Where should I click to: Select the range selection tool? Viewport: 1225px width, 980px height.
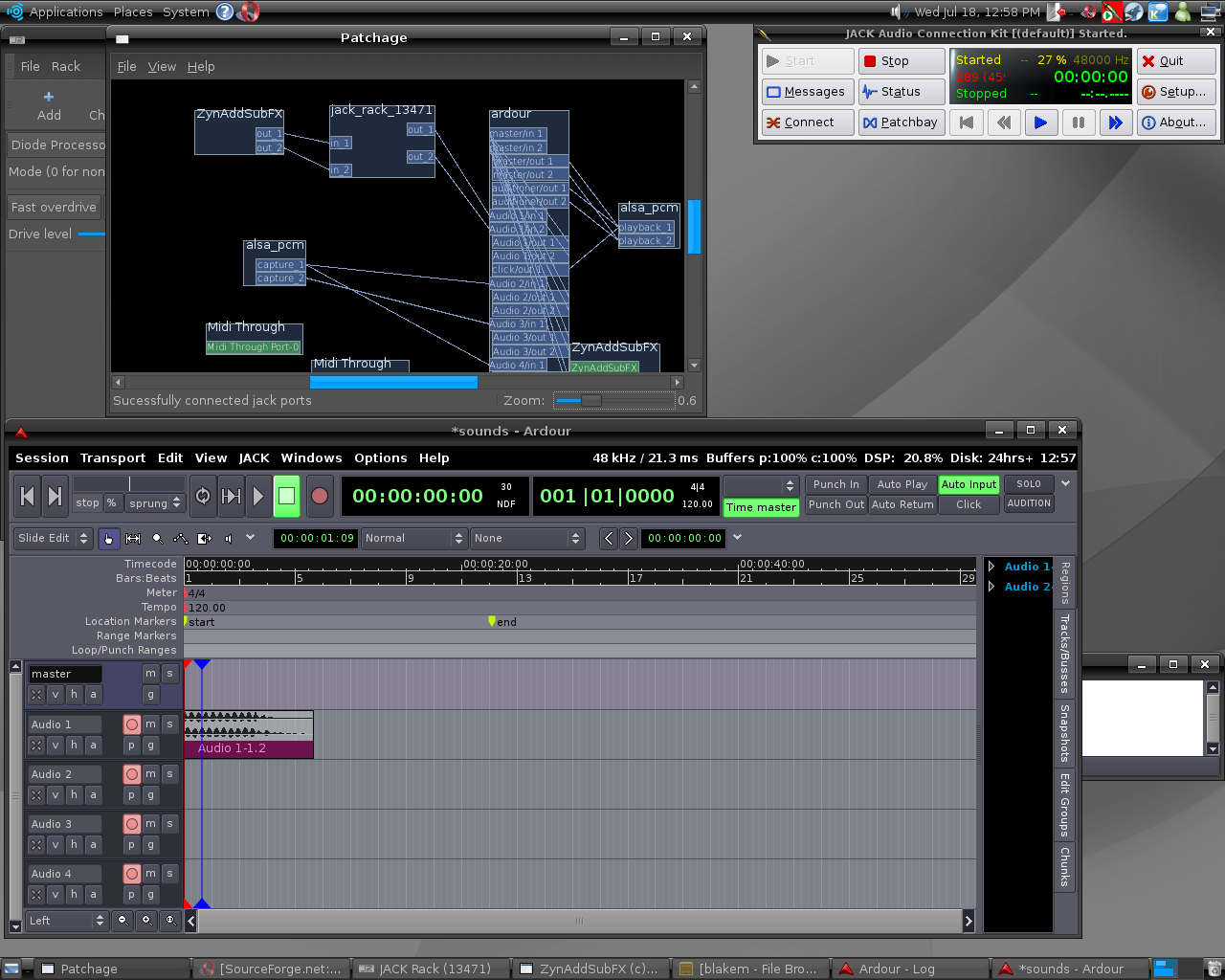(x=133, y=539)
